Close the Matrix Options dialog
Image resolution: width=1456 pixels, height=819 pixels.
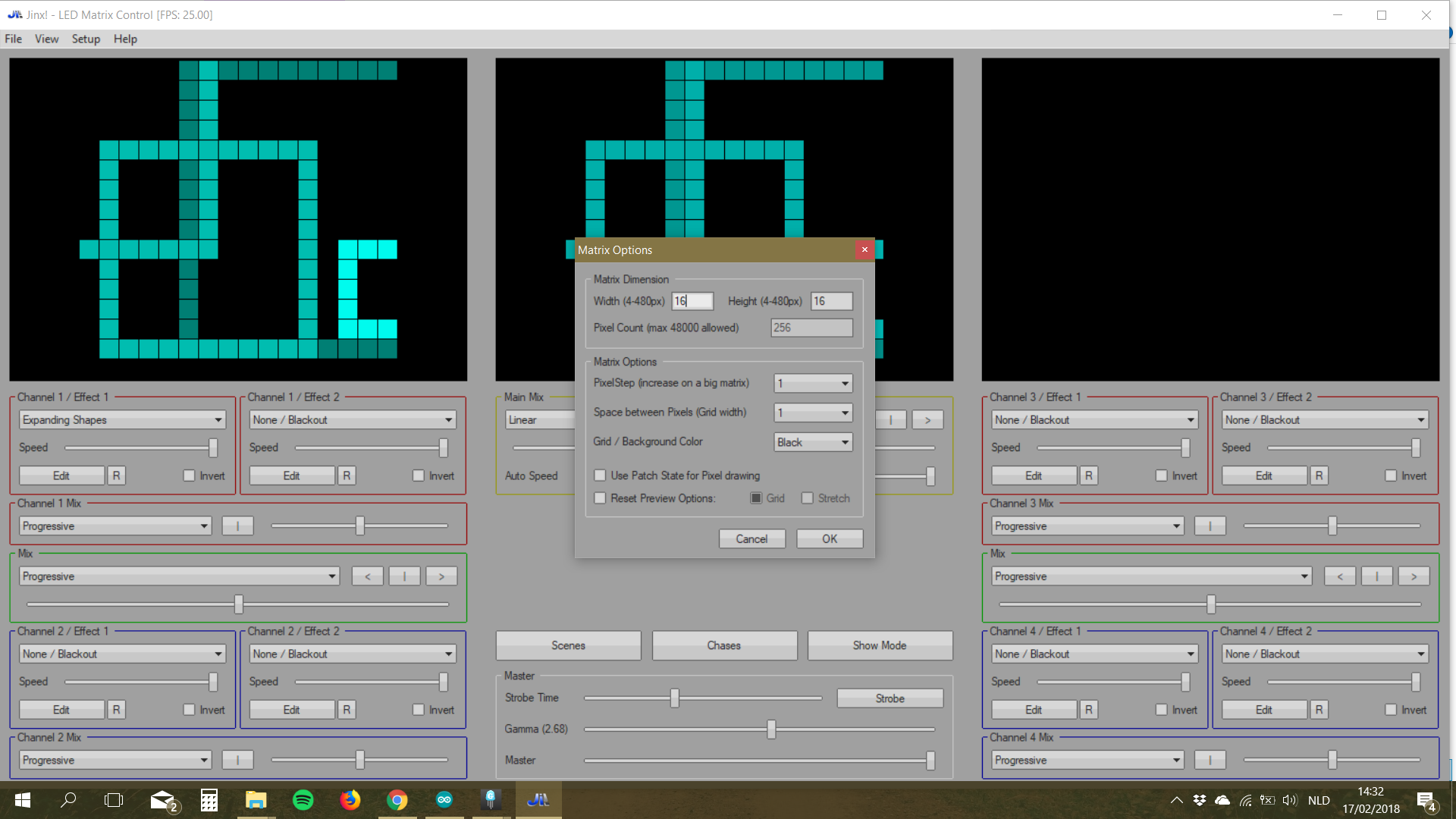click(864, 249)
